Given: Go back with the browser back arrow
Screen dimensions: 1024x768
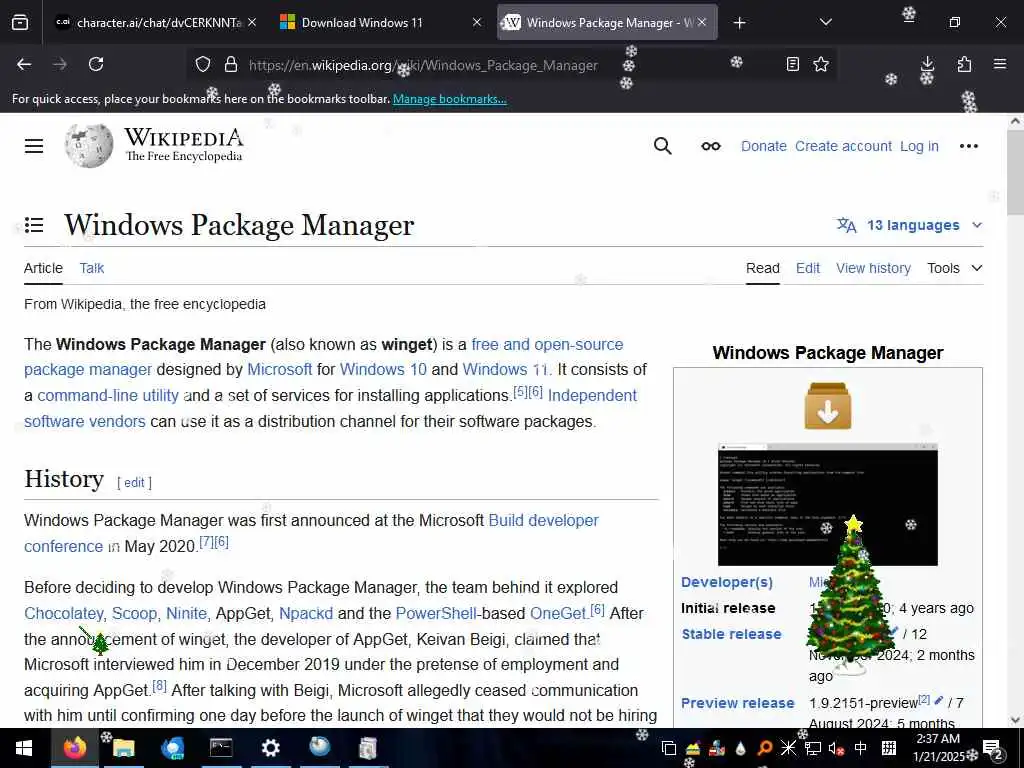Looking at the screenshot, I should pyautogui.click(x=24, y=64).
